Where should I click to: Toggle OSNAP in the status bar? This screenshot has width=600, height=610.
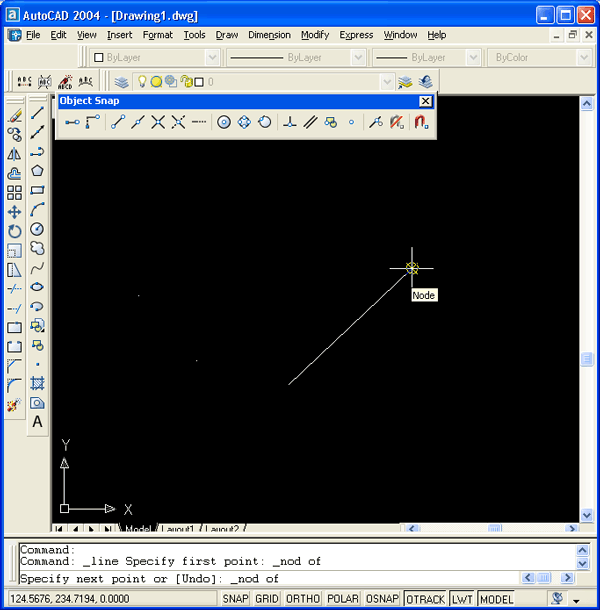pos(382,599)
